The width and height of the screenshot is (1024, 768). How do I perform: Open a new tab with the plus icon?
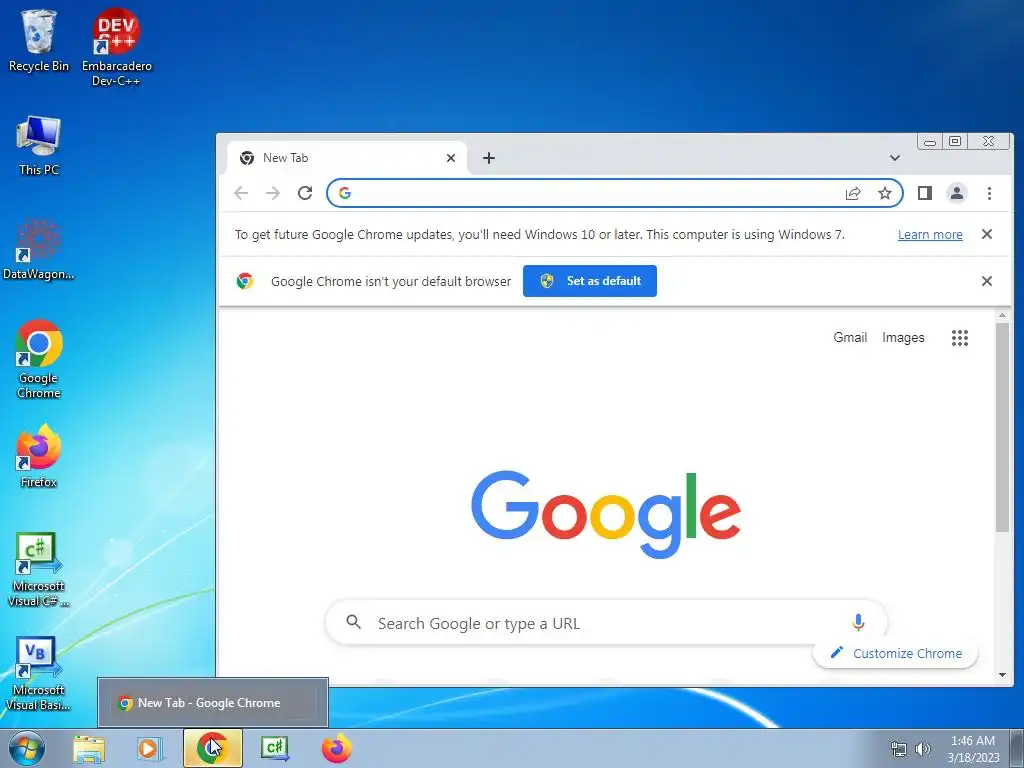(488, 158)
